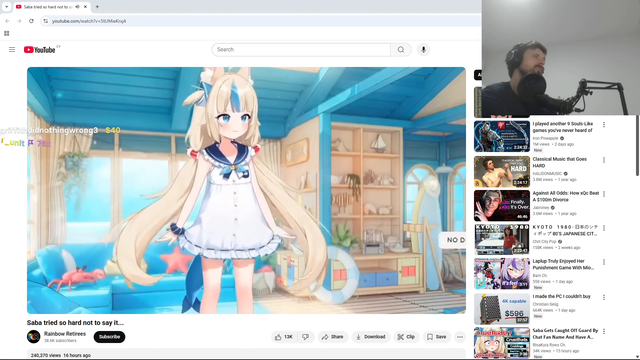Click the Iron Pineapple channel name
The height and width of the screenshot is (360, 640).
546,138
